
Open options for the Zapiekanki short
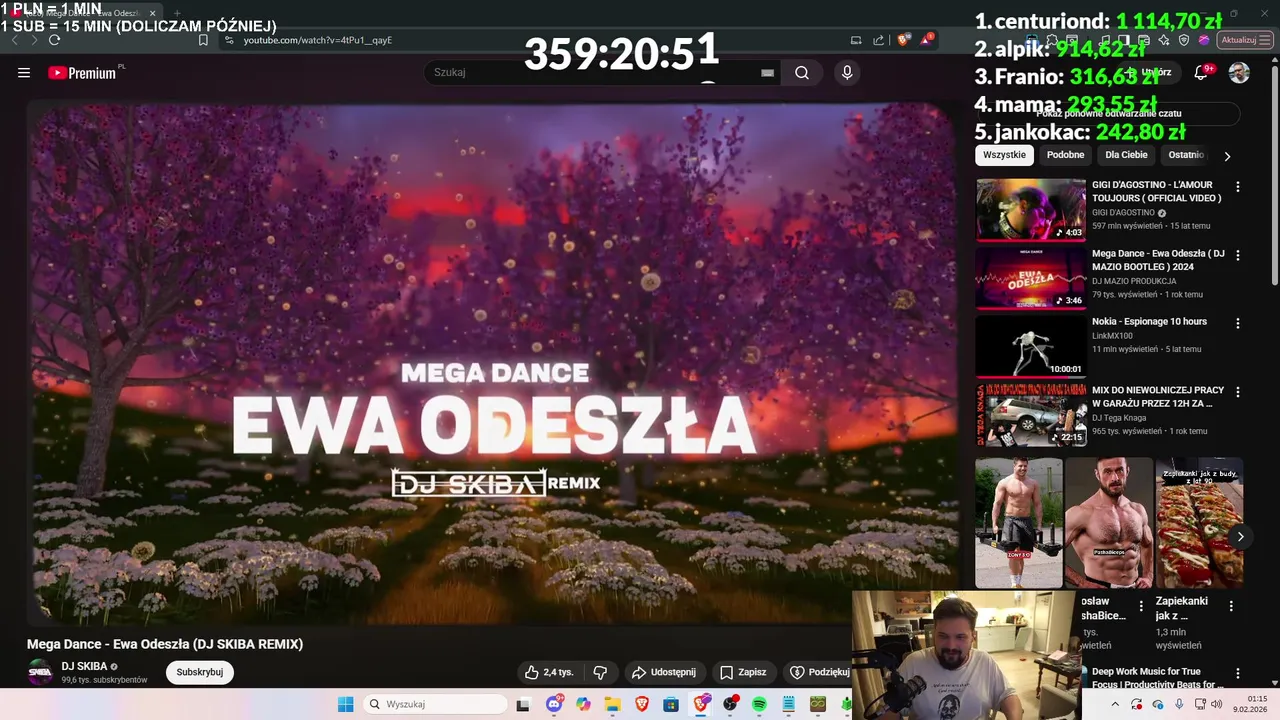pos(1231,606)
